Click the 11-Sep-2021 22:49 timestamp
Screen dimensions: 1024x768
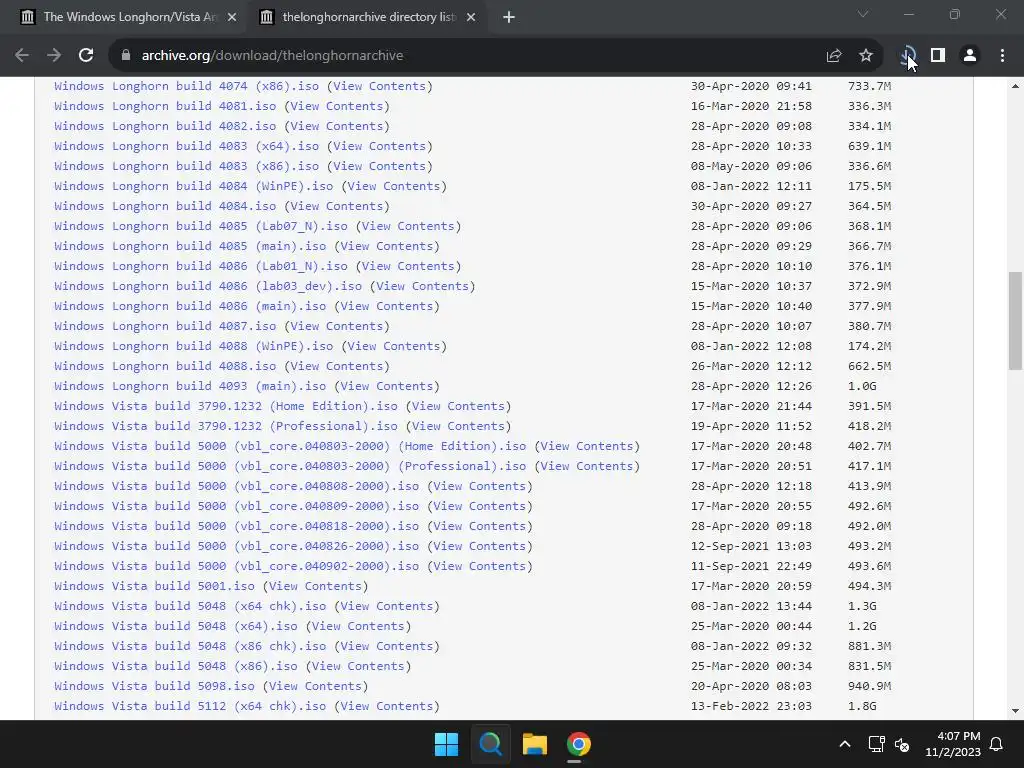pyautogui.click(x=751, y=566)
